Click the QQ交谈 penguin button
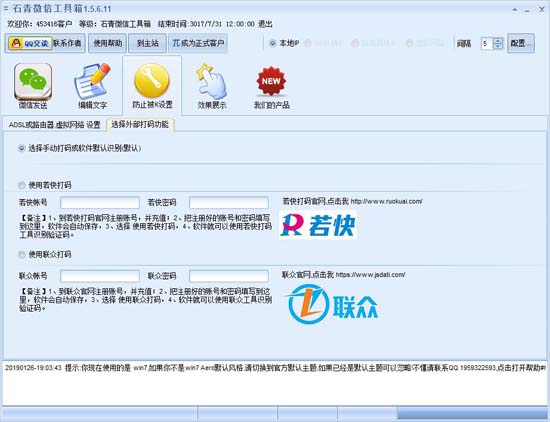The width and height of the screenshot is (550, 422). pos(30,43)
